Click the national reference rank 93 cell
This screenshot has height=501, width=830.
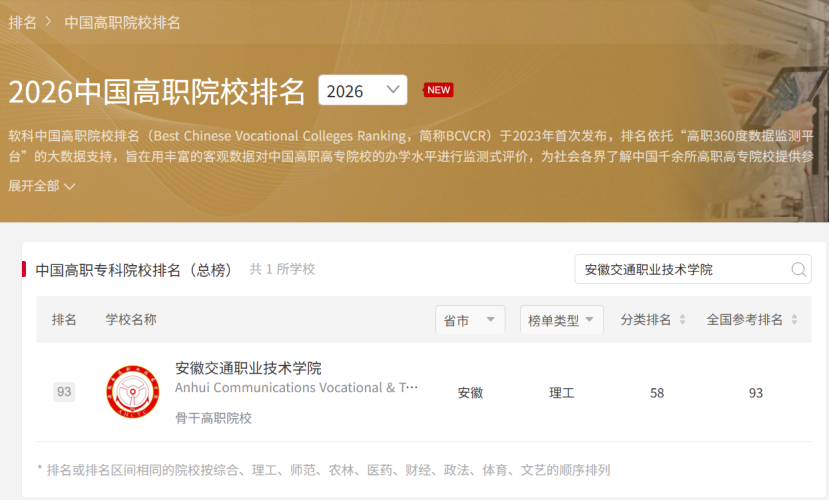click(755, 393)
